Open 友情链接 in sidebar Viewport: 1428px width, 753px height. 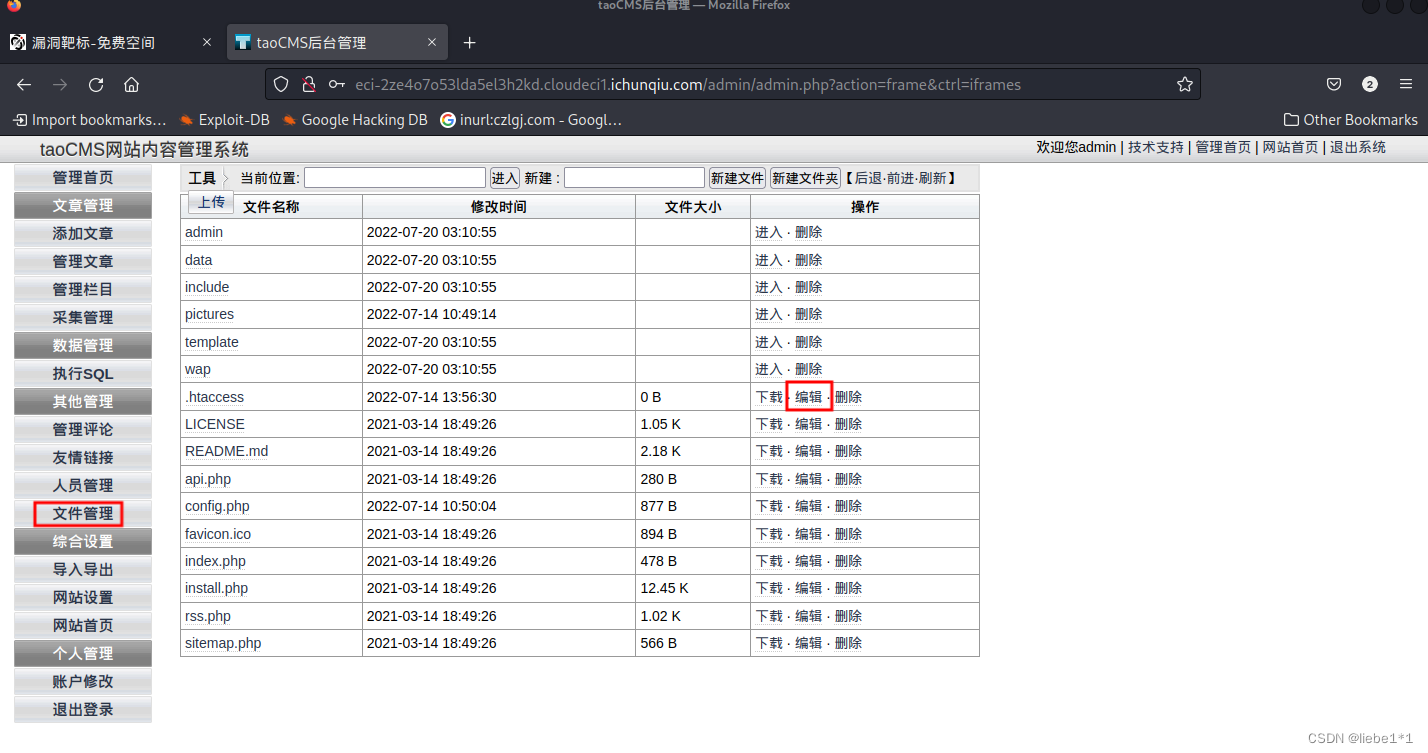[83, 458]
